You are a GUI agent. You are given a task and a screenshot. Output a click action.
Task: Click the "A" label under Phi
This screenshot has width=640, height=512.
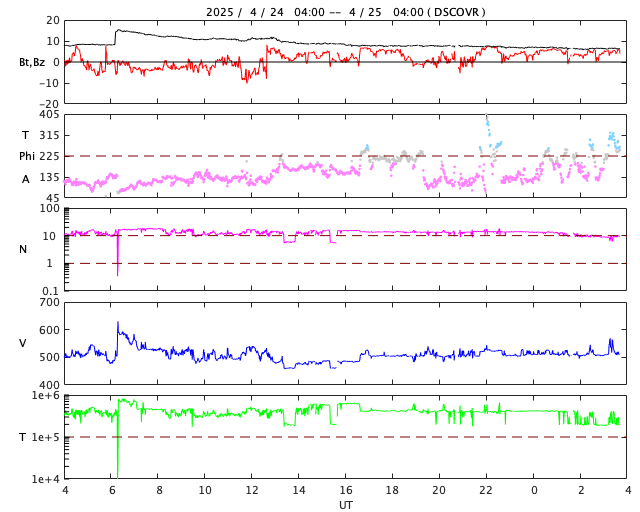tap(26, 179)
